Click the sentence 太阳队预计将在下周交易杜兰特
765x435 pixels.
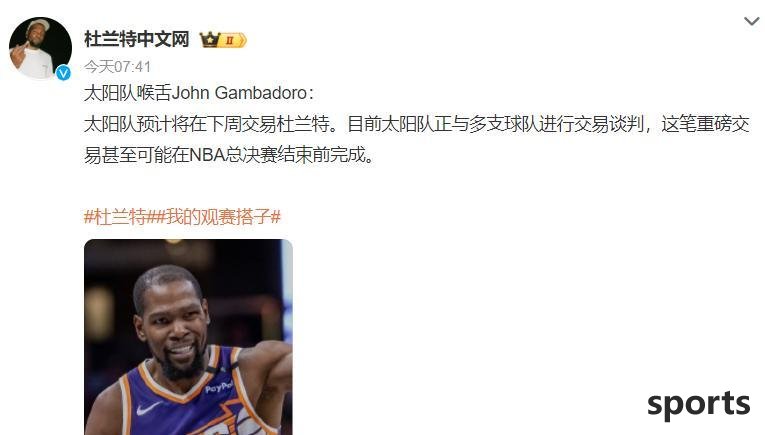tap(207, 124)
